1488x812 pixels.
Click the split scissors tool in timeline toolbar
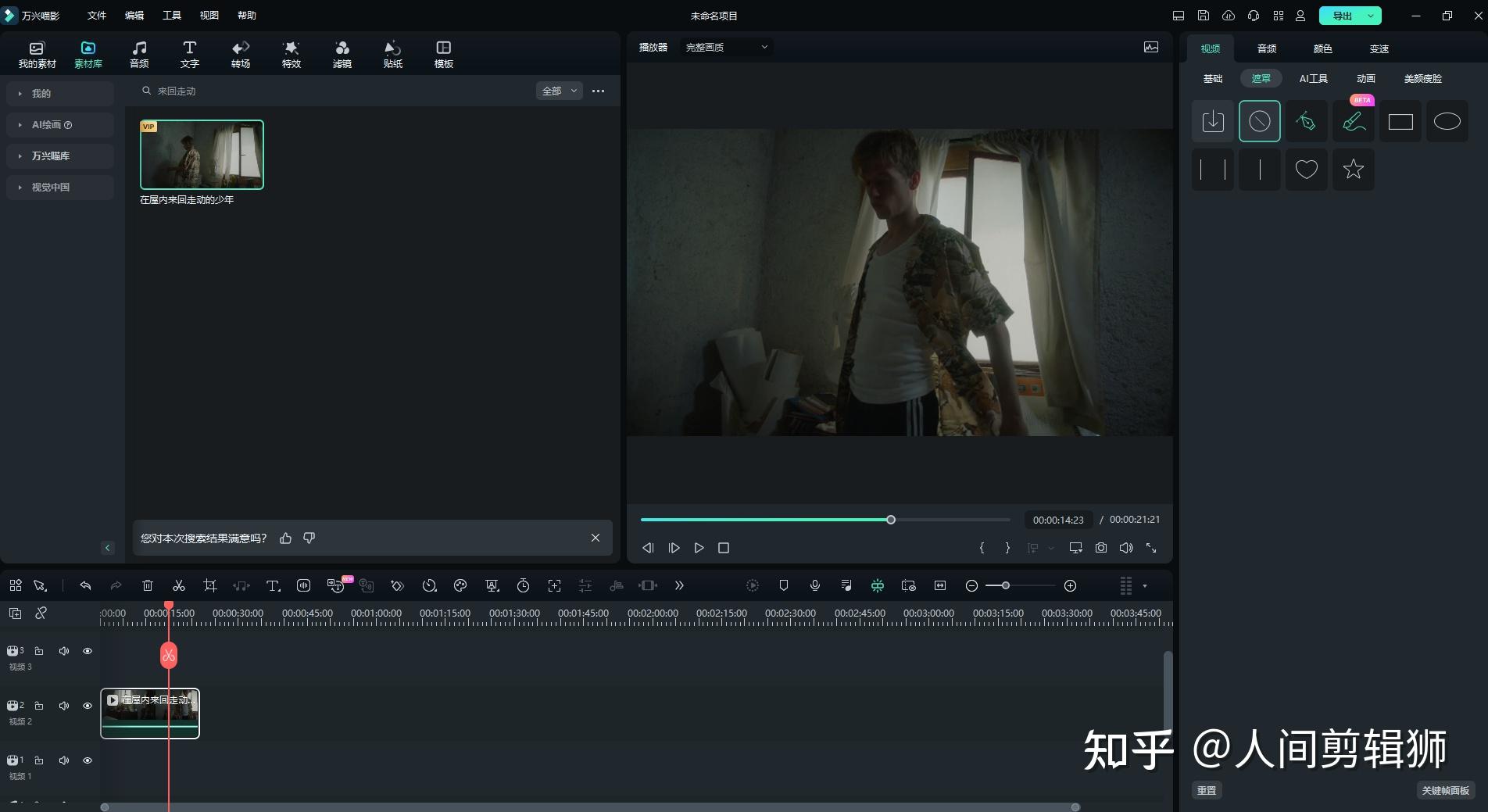click(179, 585)
